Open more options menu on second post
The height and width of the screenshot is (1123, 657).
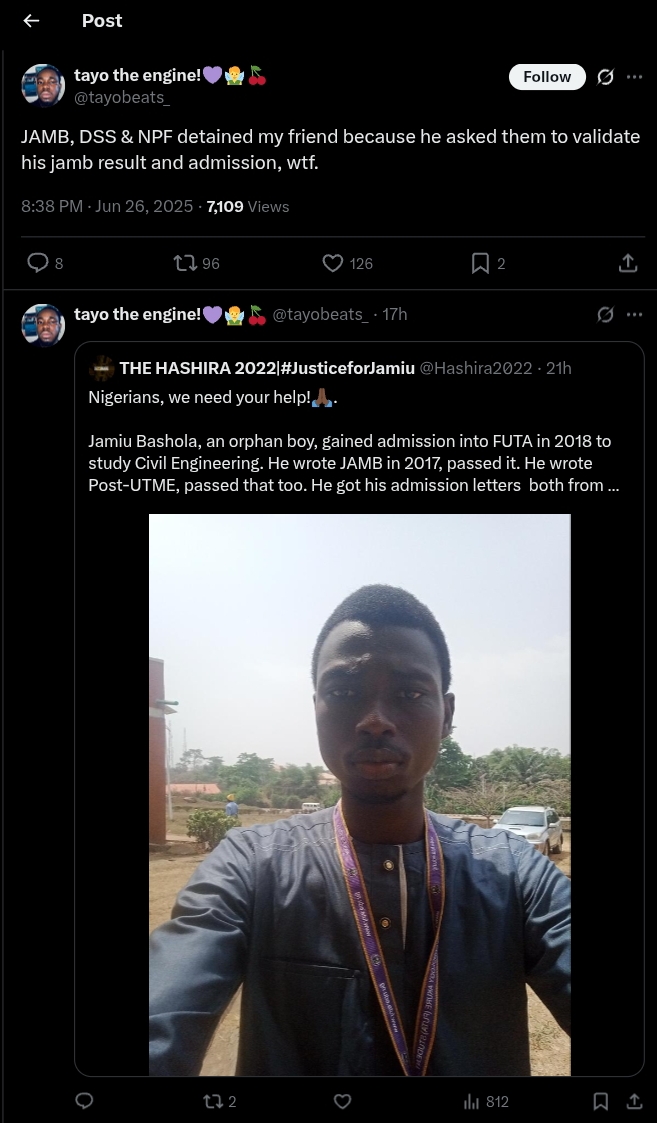[x=634, y=315]
